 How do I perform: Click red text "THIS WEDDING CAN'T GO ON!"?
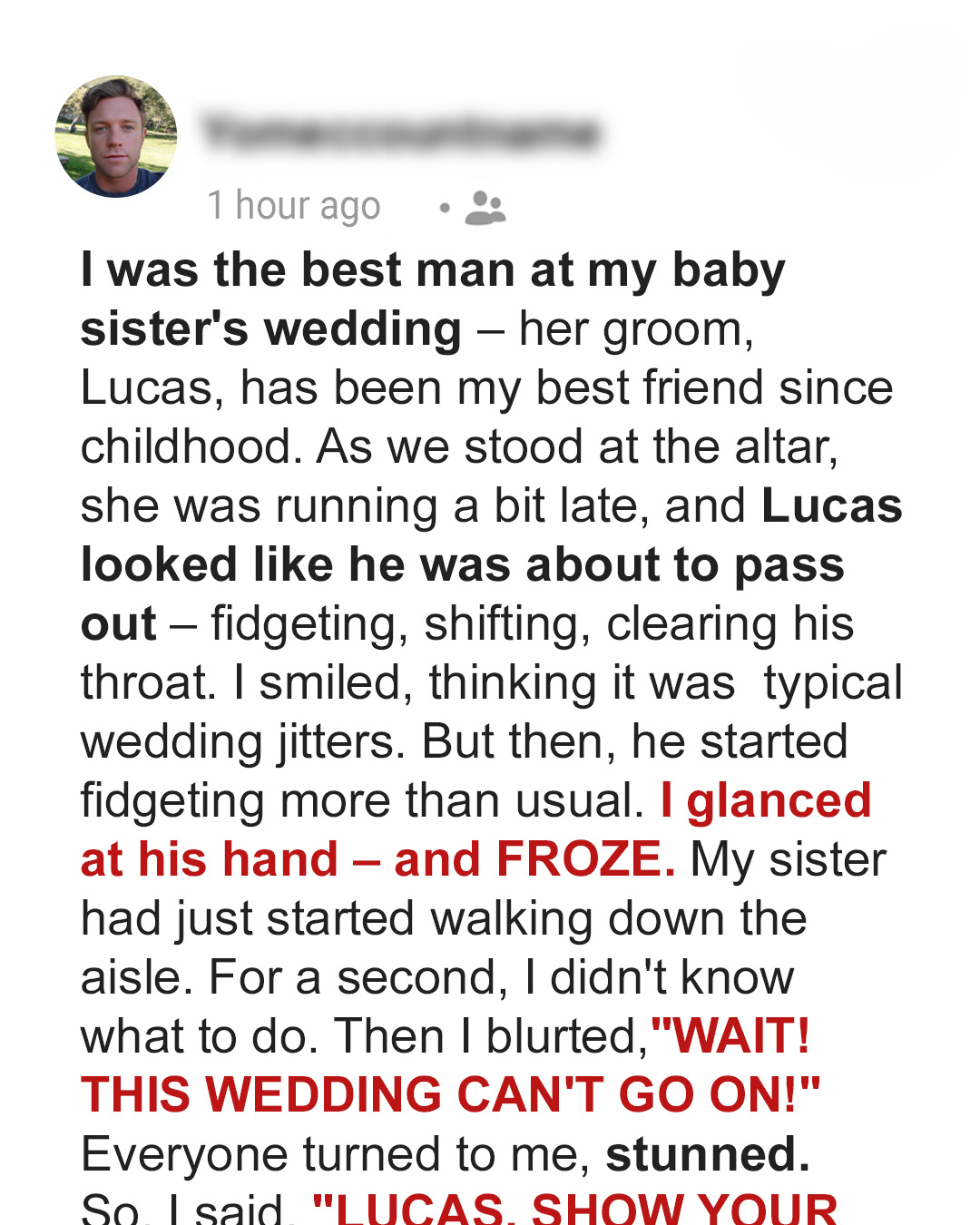click(451, 1095)
